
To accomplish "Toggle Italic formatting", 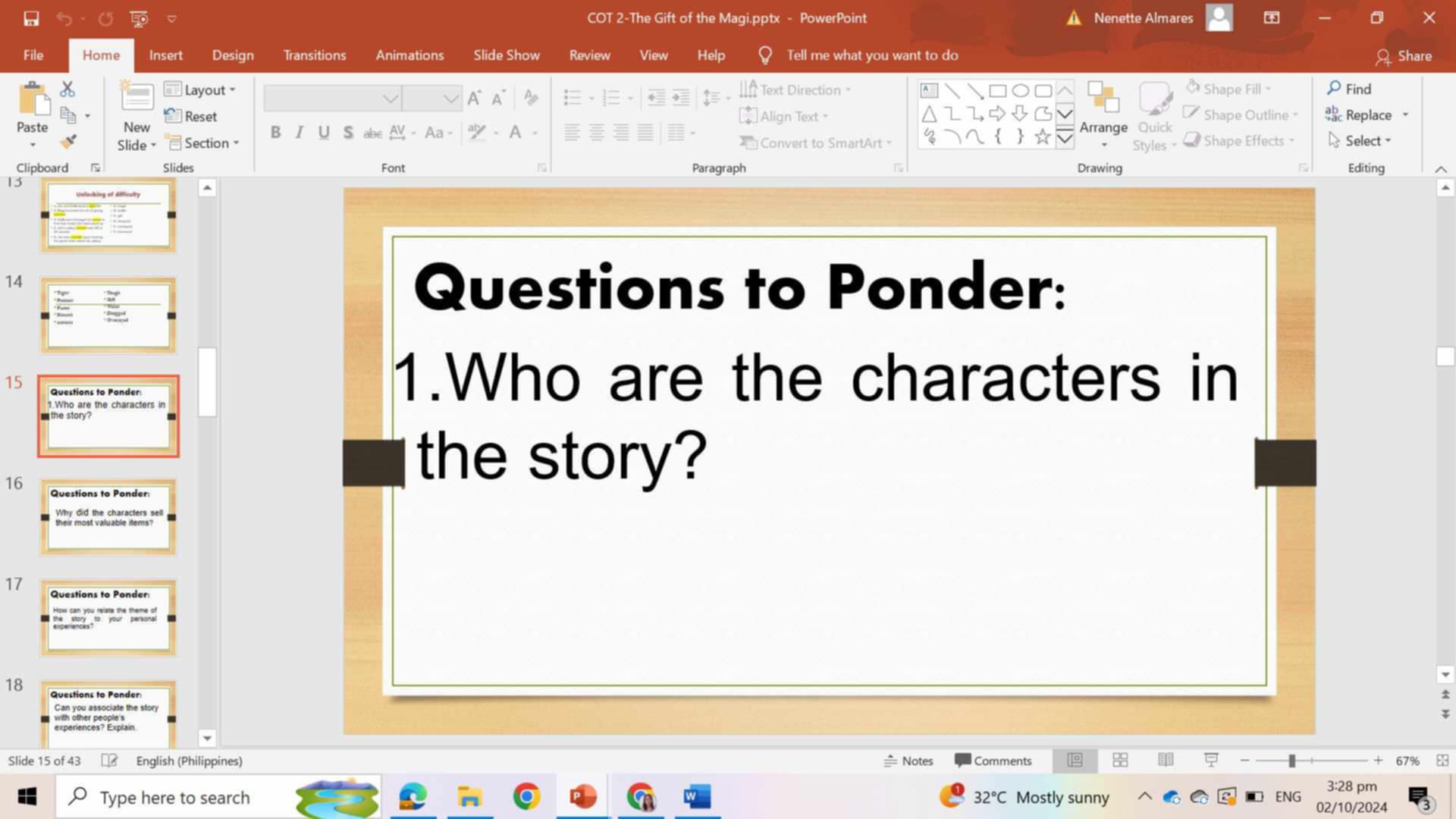I will click(300, 133).
